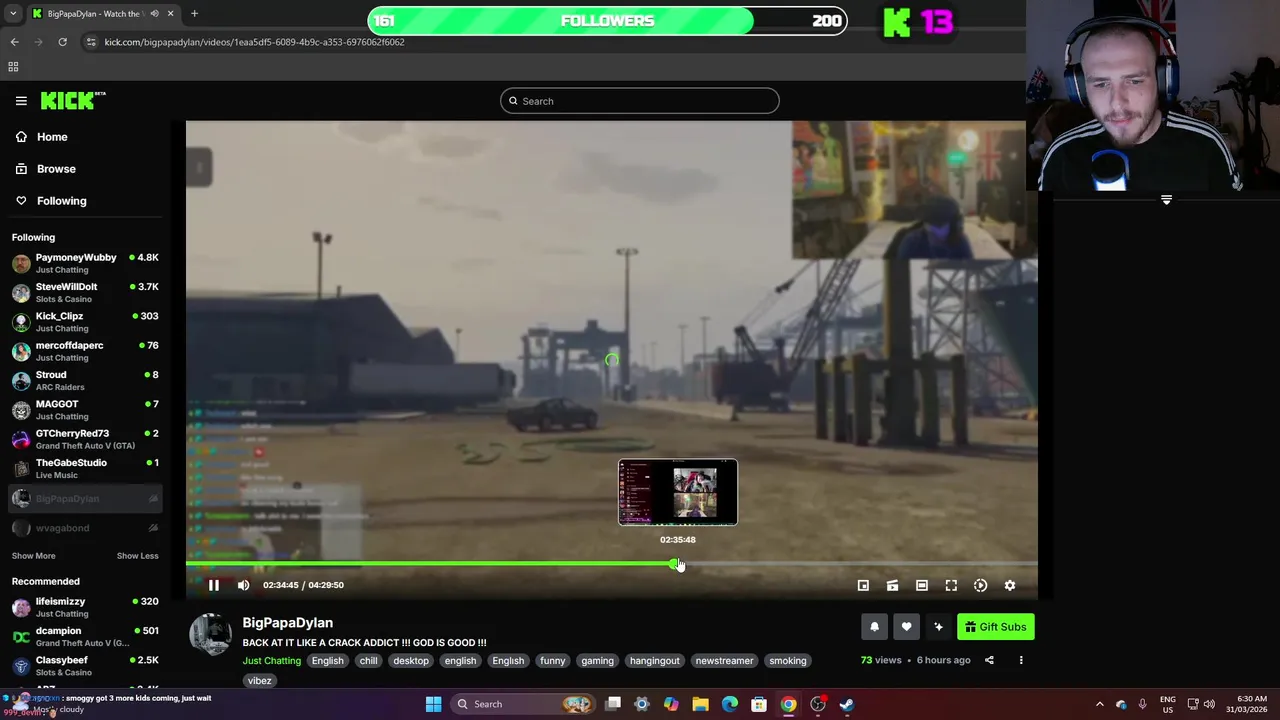Click Gift Subs button
The height and width of the screenshot is (720, 1280).
point(996,627)
